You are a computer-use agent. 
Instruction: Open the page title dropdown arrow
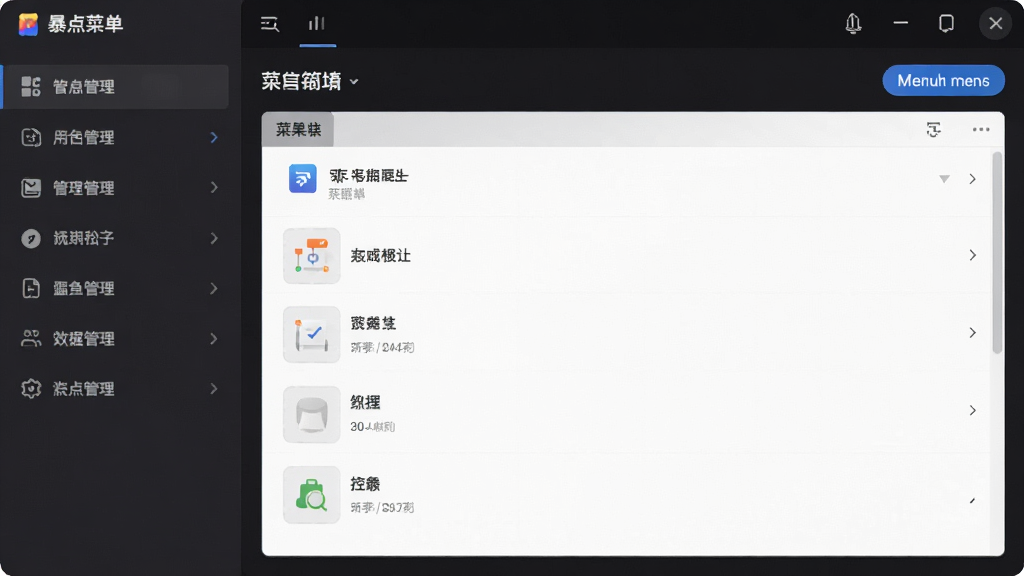(x=354, y=82)
